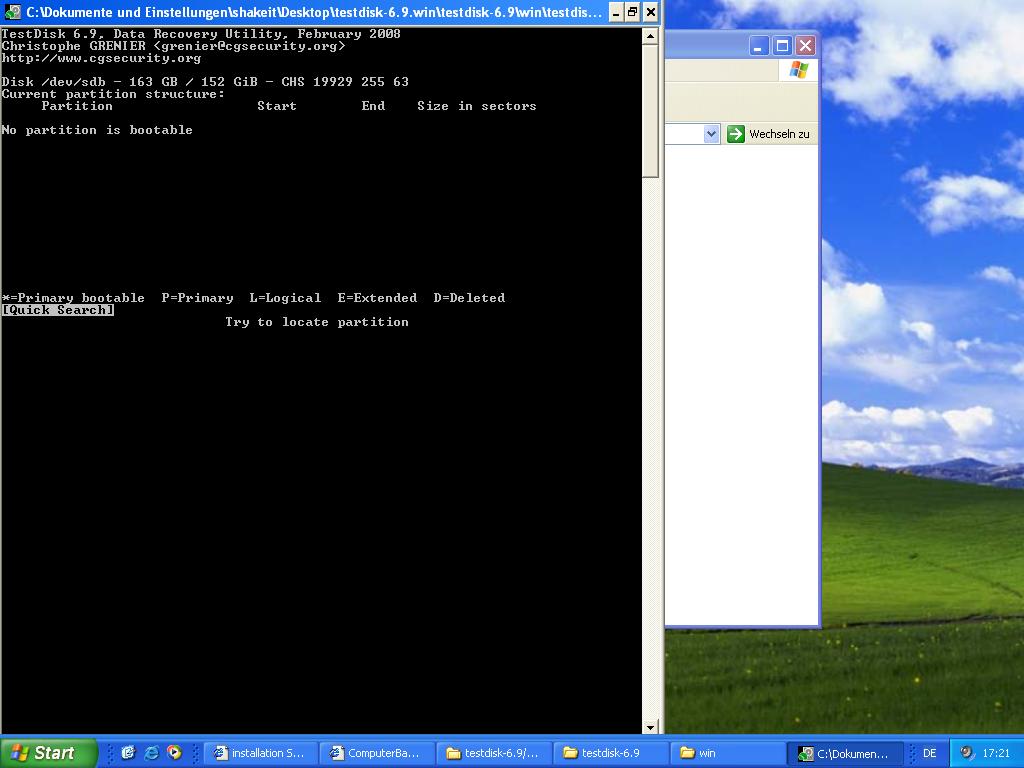The image size is (1024, 768).
Task: Open the Windows Start menu
Action: pos(49,753)
